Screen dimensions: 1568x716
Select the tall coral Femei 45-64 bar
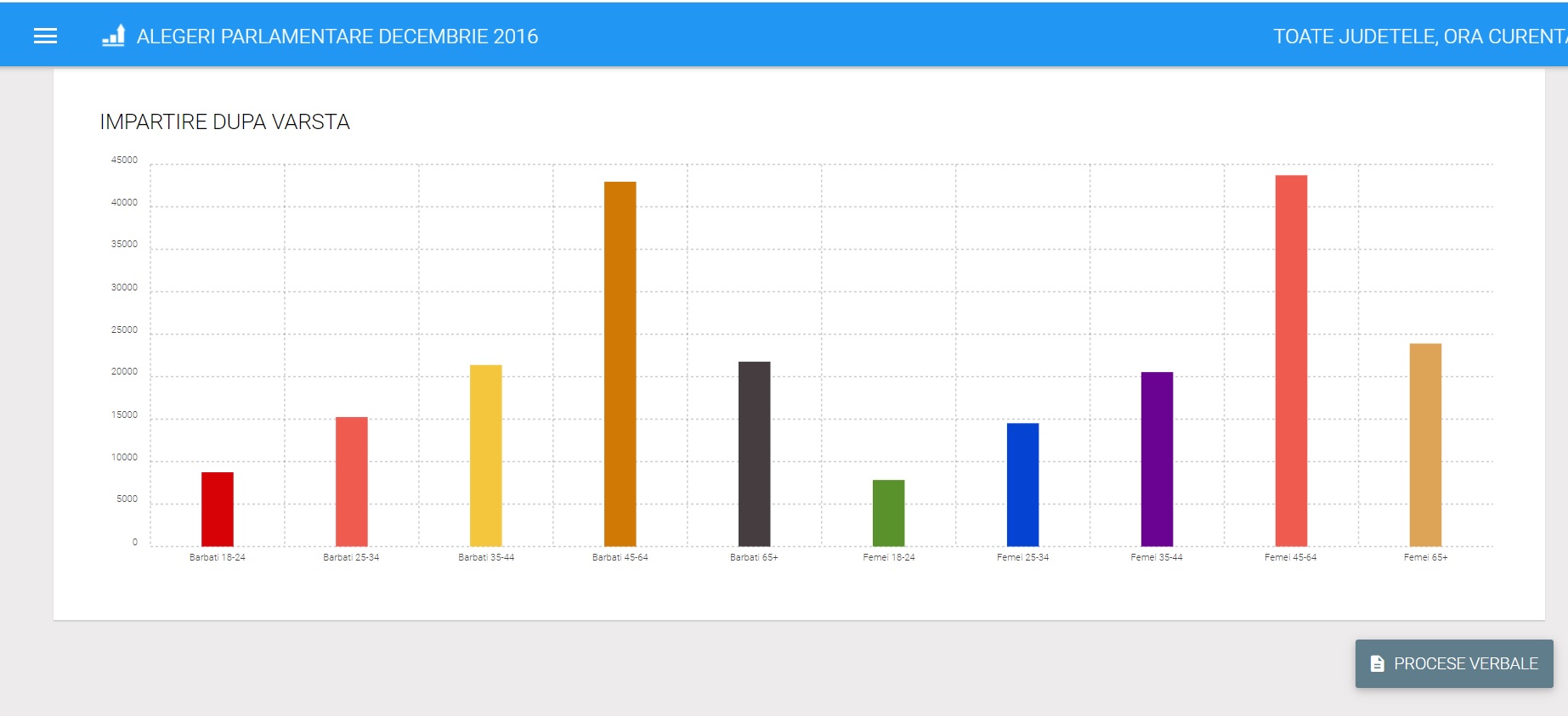tap(1291, 360)
